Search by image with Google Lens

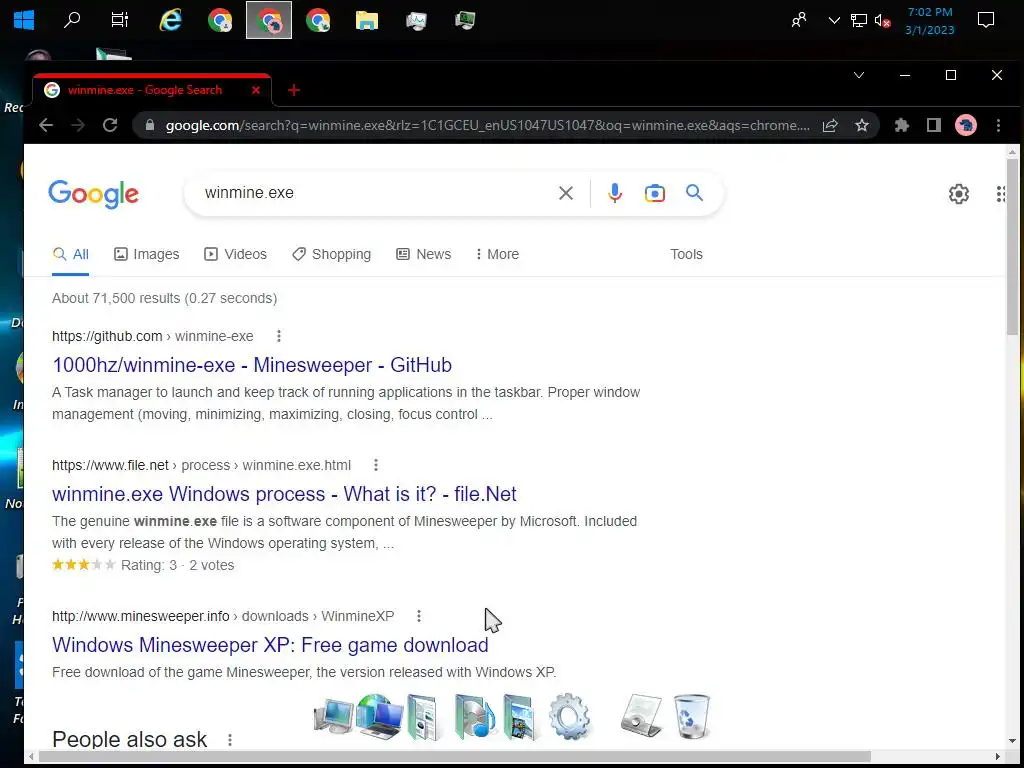[654, 193]
